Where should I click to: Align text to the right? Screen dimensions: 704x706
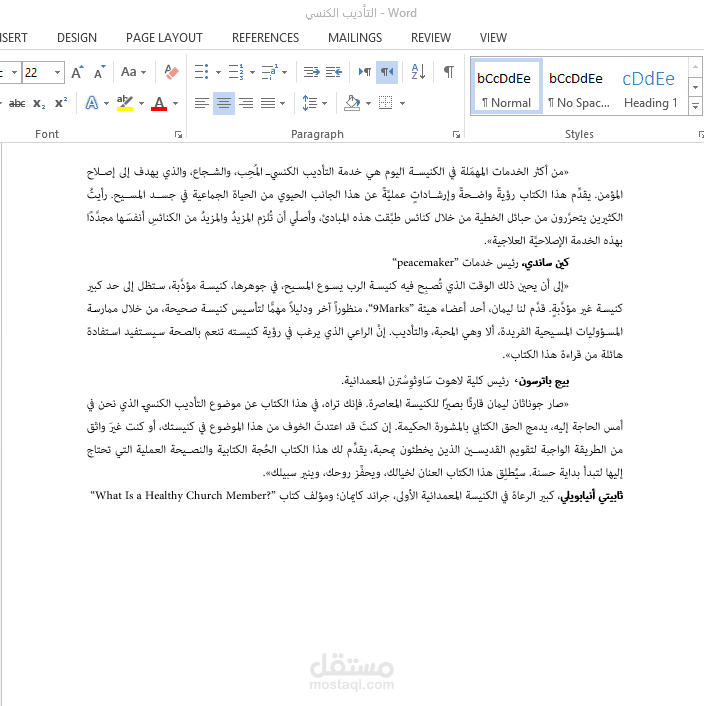[246, 104]
